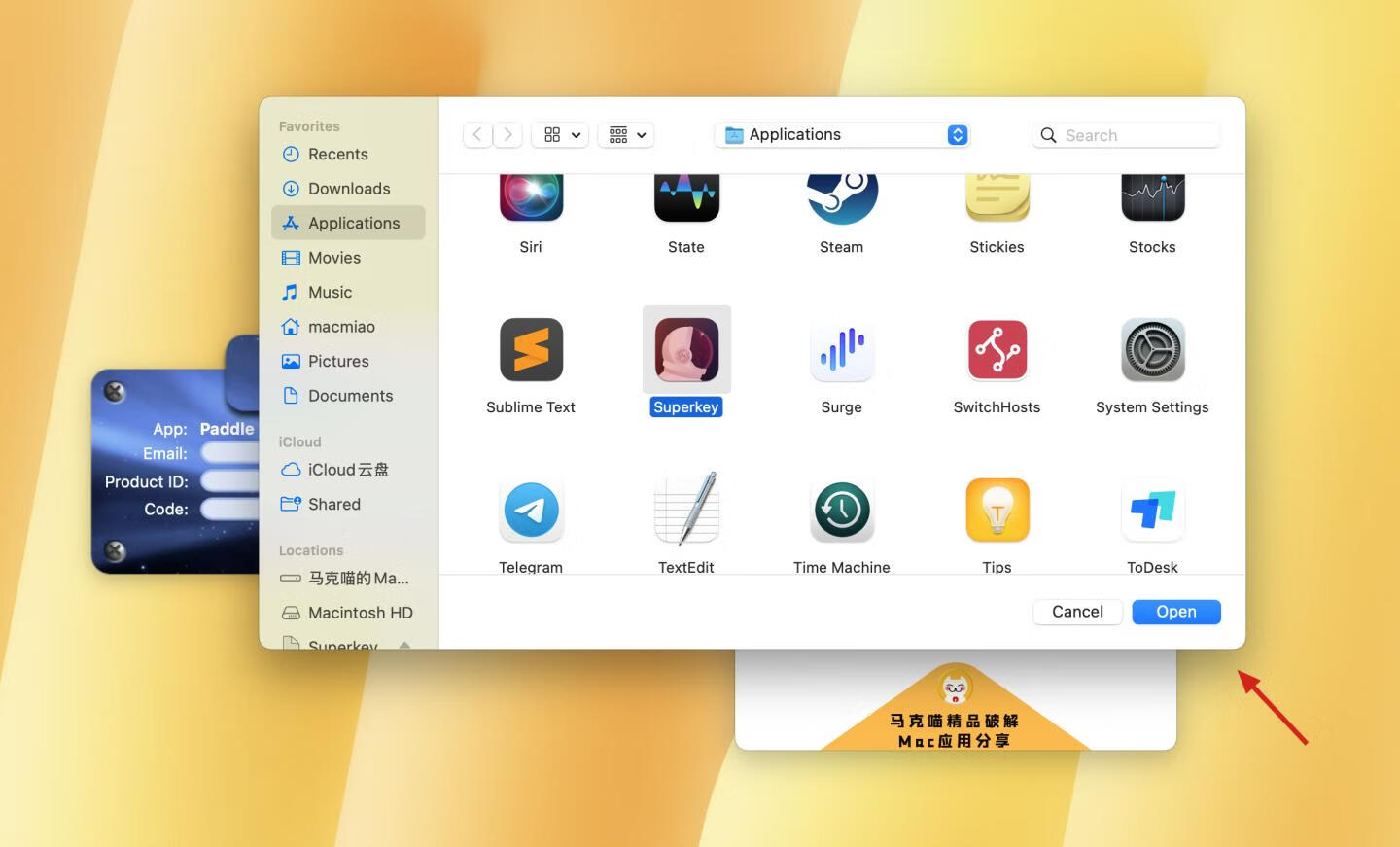Click the Superkey file label

(x=686, y=407)
